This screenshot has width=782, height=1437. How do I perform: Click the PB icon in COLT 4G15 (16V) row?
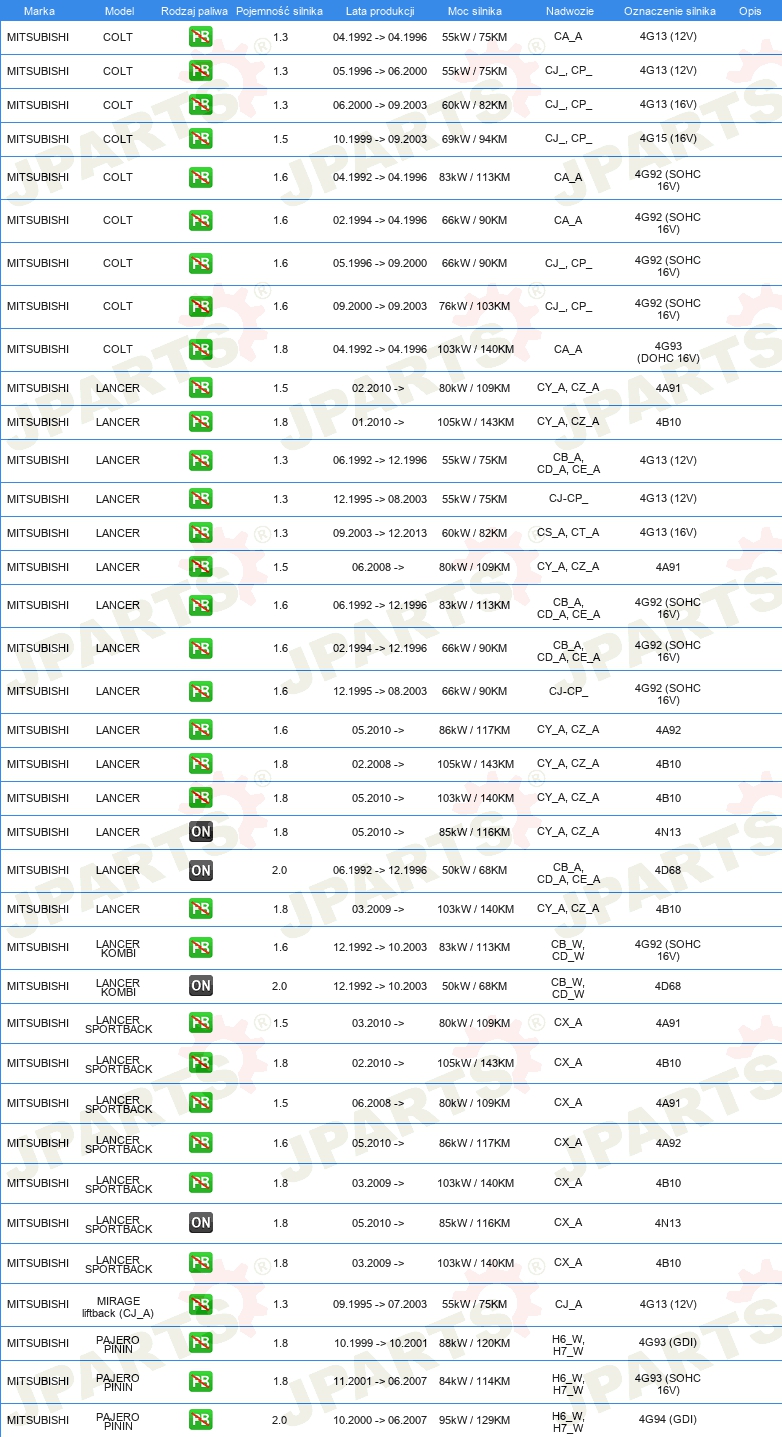click(201, 139)
